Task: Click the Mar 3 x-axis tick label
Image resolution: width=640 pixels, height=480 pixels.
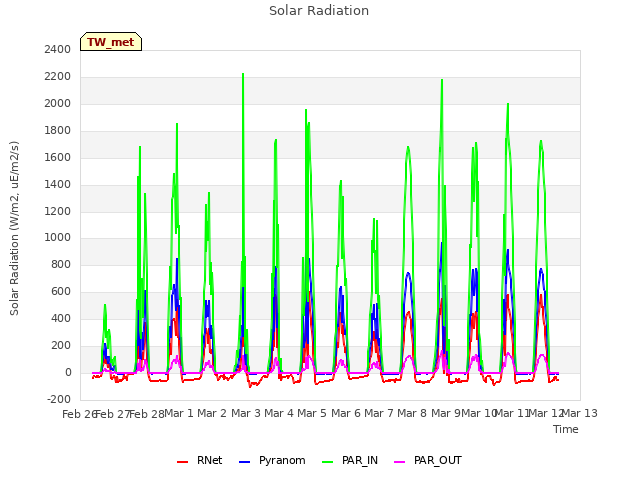Action: [x=246, y=413]
